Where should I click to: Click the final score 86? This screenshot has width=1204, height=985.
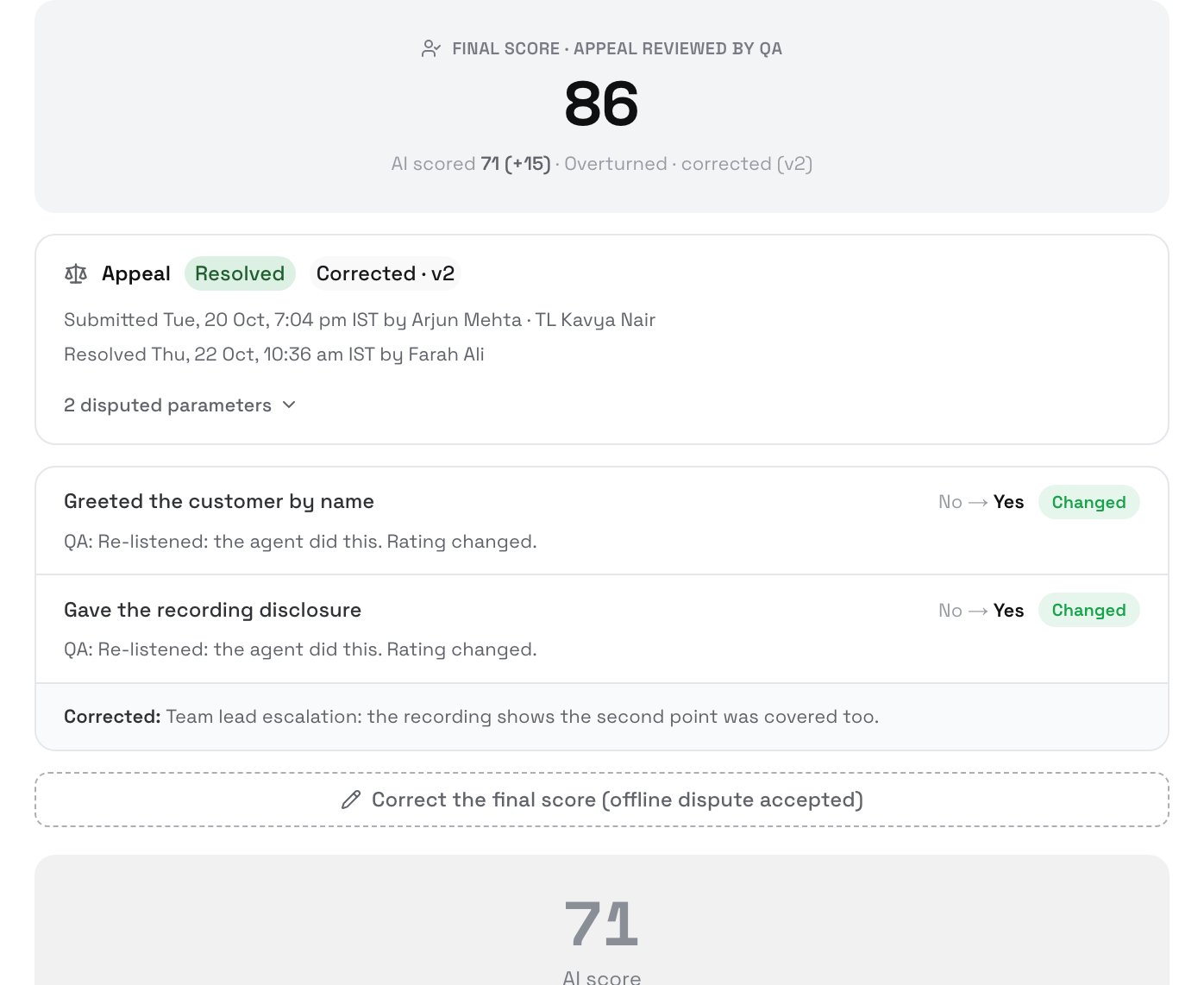(602, 104)
